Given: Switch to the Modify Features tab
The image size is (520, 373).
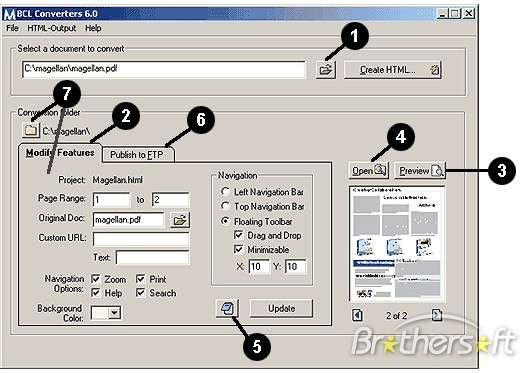Looking at the screenshot, I should point(60,153).
